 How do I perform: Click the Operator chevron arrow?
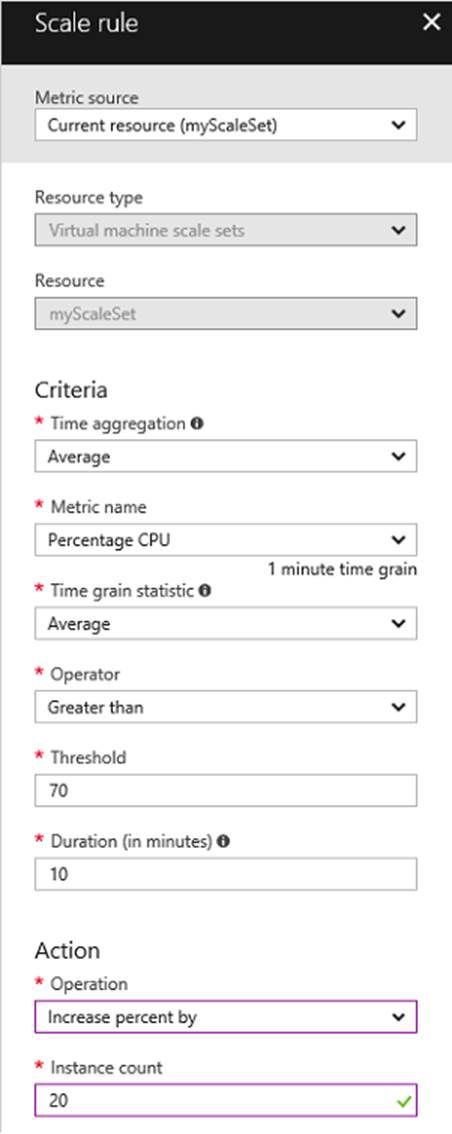point(398,707)
